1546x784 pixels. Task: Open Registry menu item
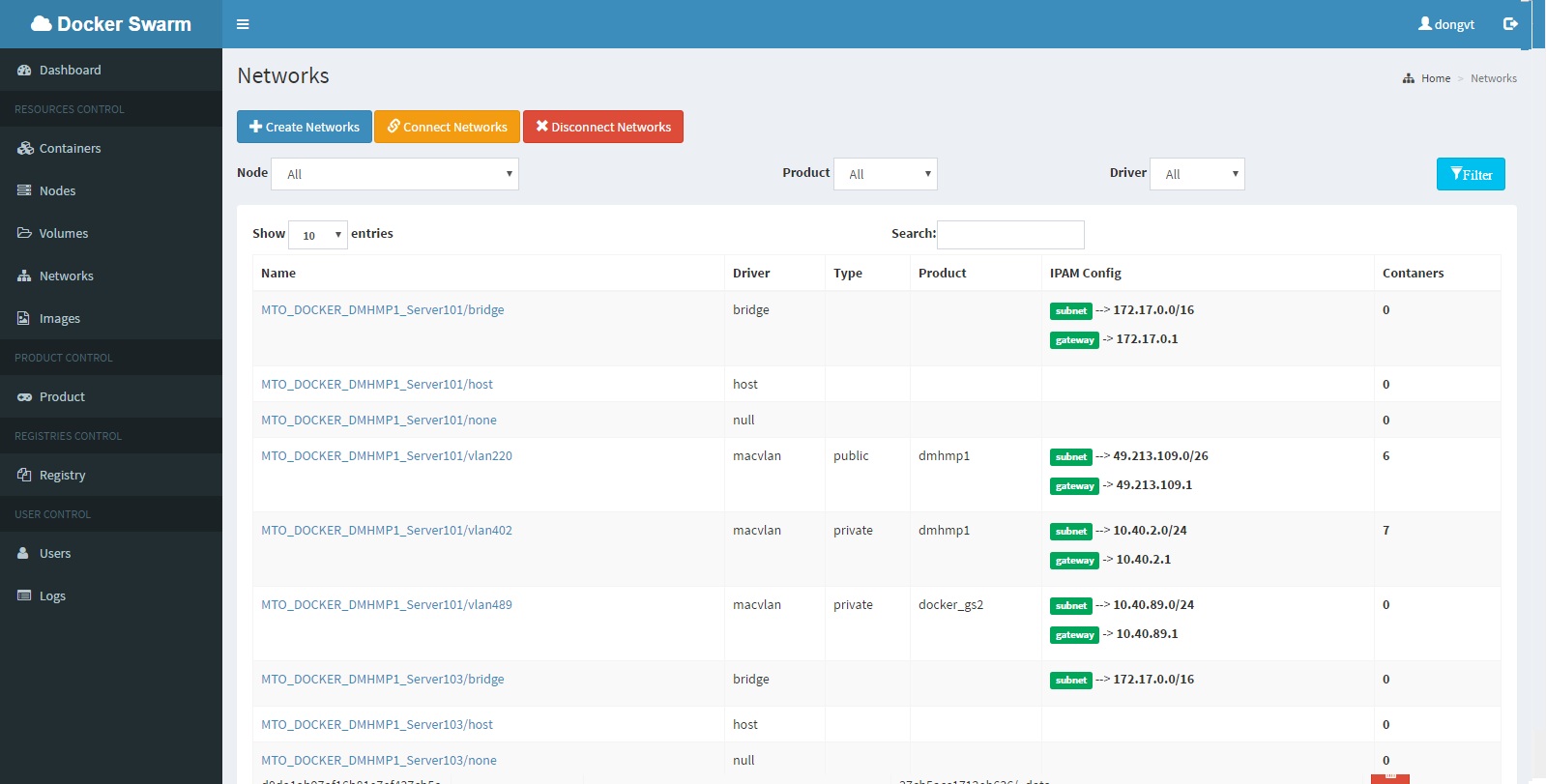pos(111,476)
